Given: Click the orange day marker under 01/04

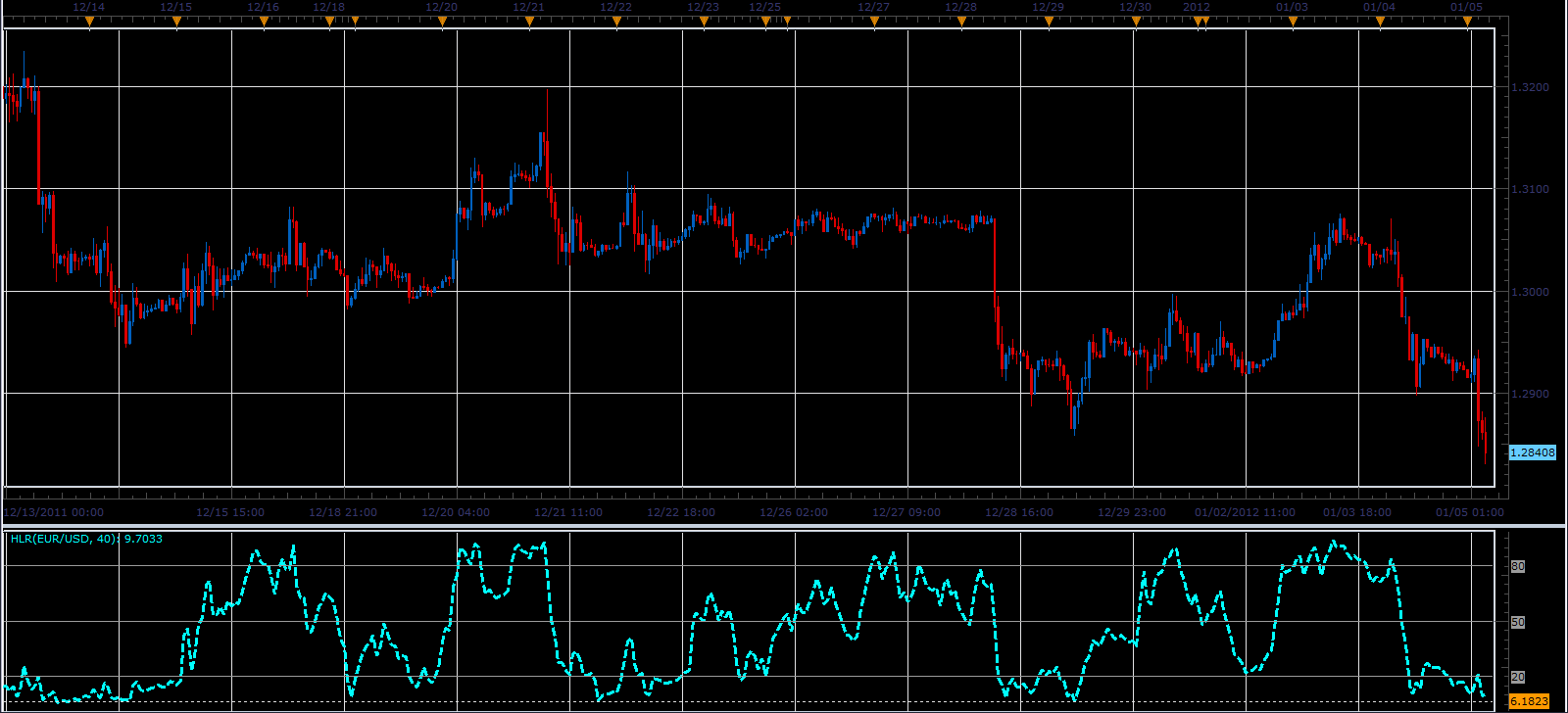Looking at the screenshot, I should 1380,21.
